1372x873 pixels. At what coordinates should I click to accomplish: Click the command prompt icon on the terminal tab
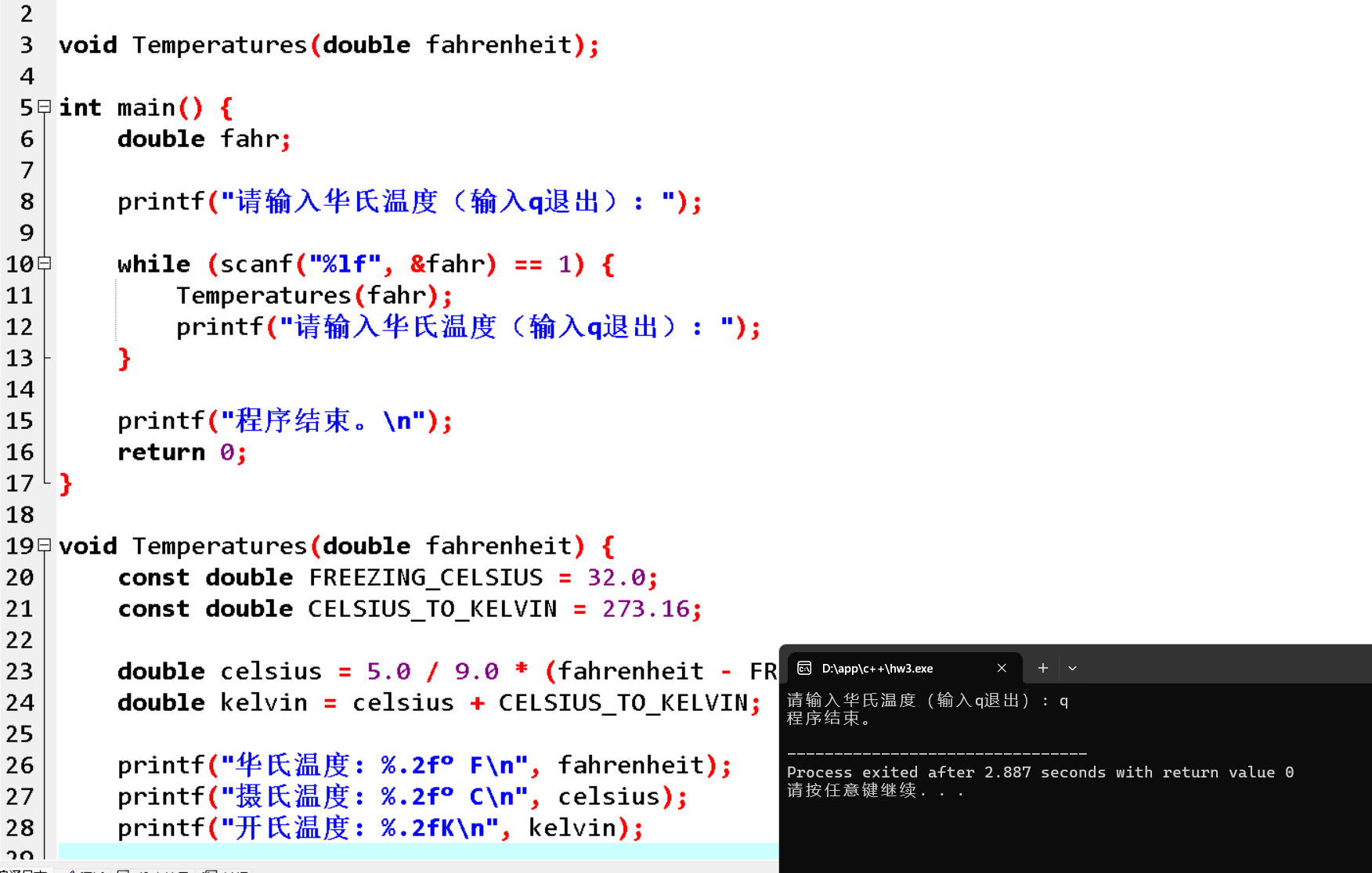click(x=805, y=668)
